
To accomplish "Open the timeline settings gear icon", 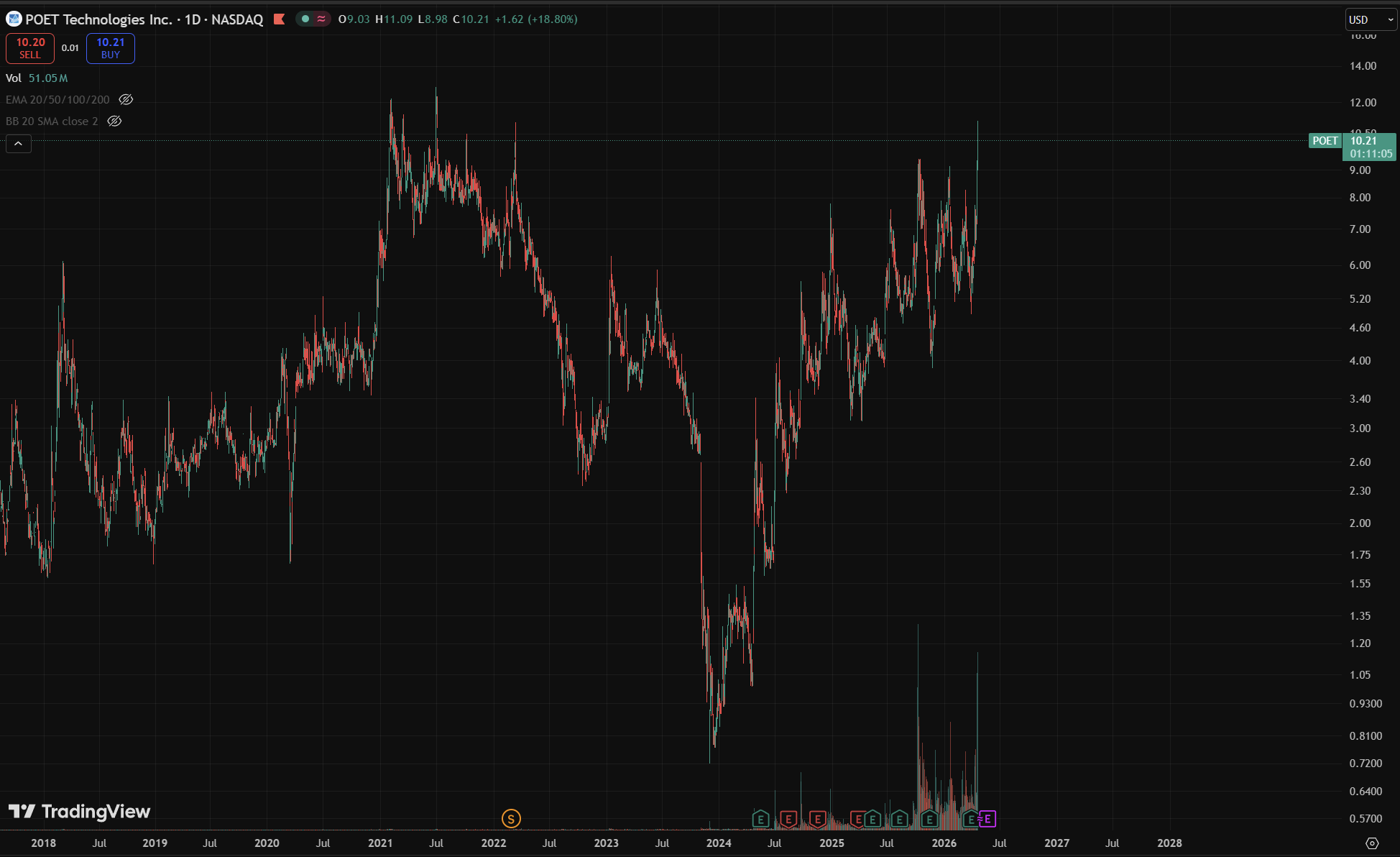I will pyautogui.click(x=1372, y=843).
